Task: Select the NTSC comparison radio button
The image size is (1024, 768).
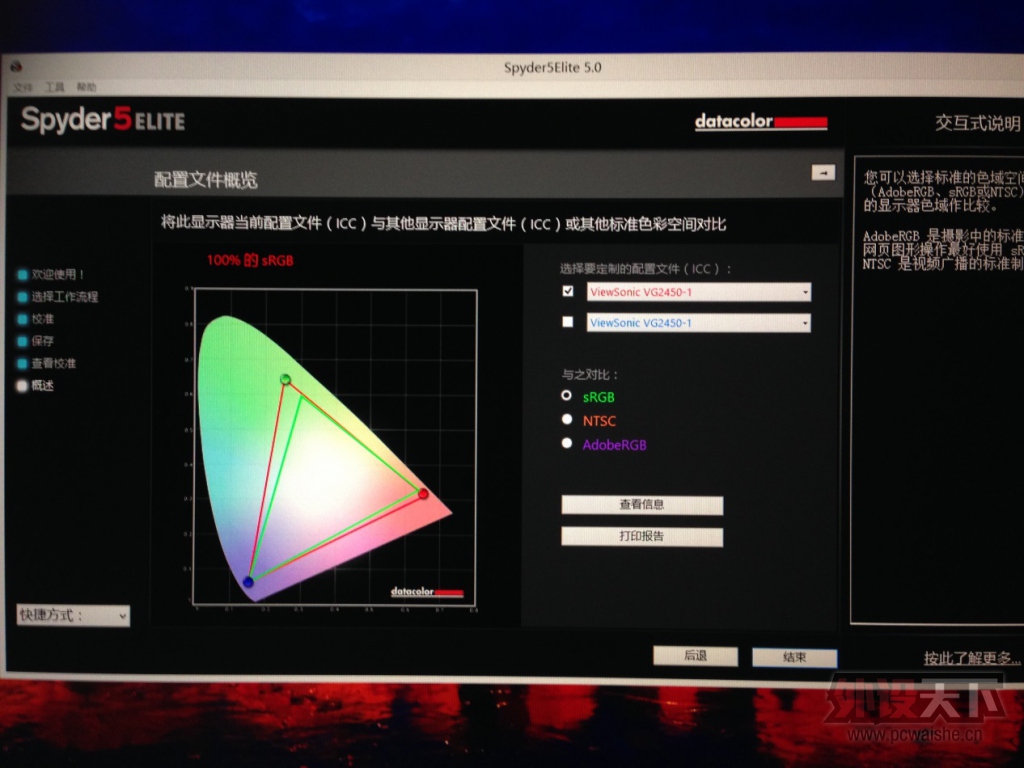Action: pos(567,419)
